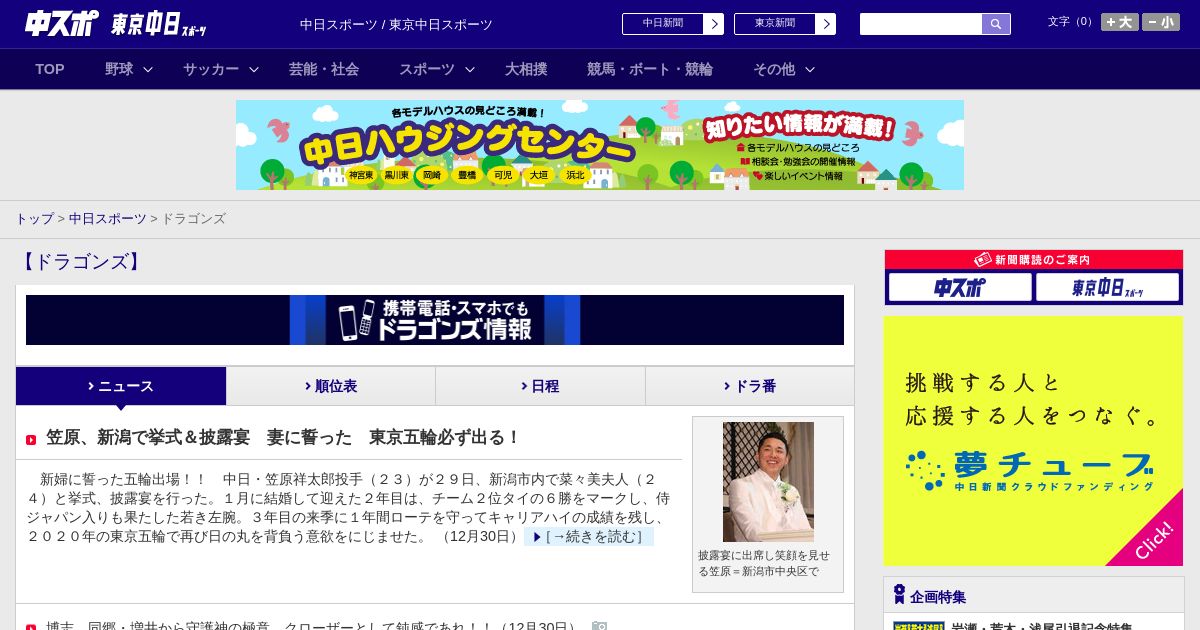Expand the 野球 dropdown chevron
The width and height of the screenshot is (1200, 630).
[148, 70]
